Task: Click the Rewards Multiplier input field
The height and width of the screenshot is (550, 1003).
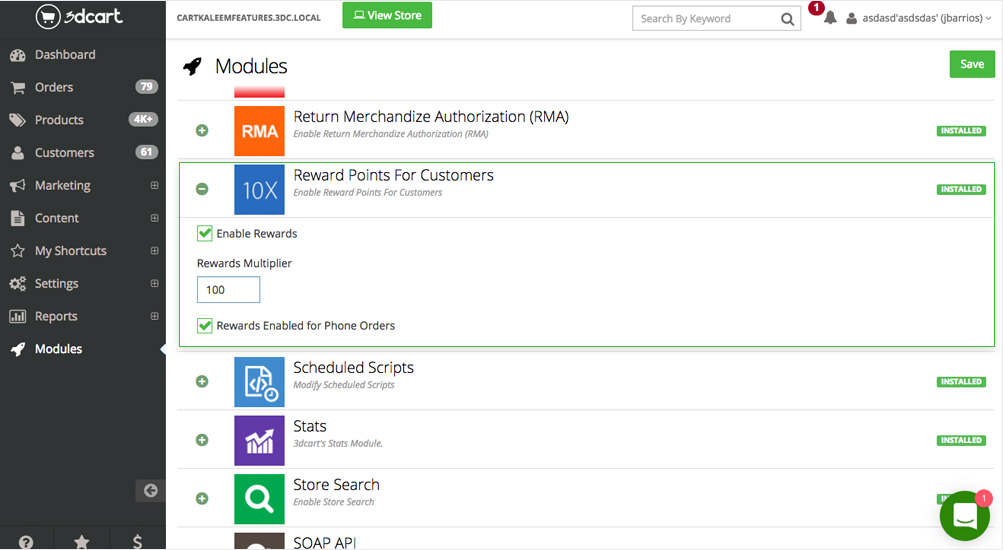Action: 228,290
